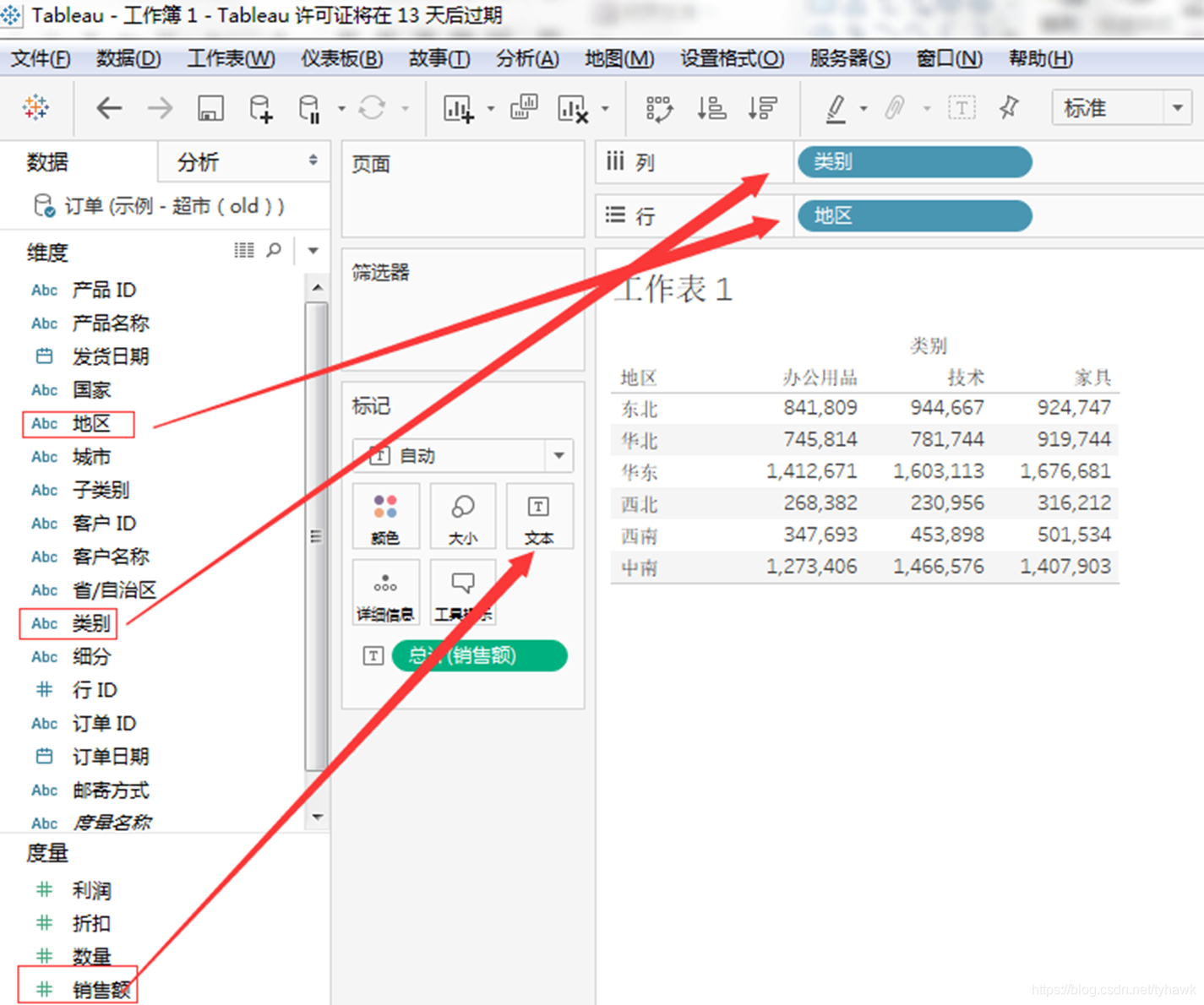Image resolution: width=1204 pixels, height=1005 pixels.
Task: Open the dimensions pane dropdown arrow
Action: coord(313,251)
